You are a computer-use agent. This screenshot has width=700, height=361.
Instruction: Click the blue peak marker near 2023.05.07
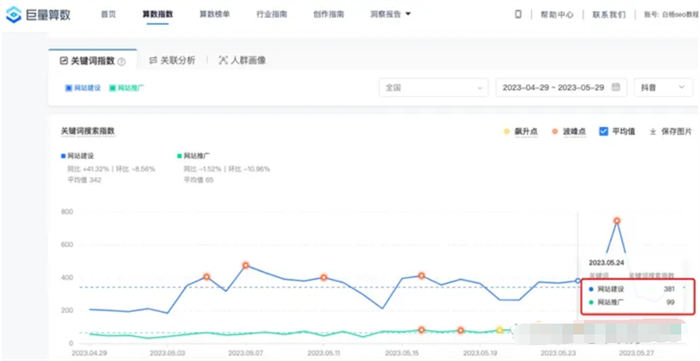(246, 266)
